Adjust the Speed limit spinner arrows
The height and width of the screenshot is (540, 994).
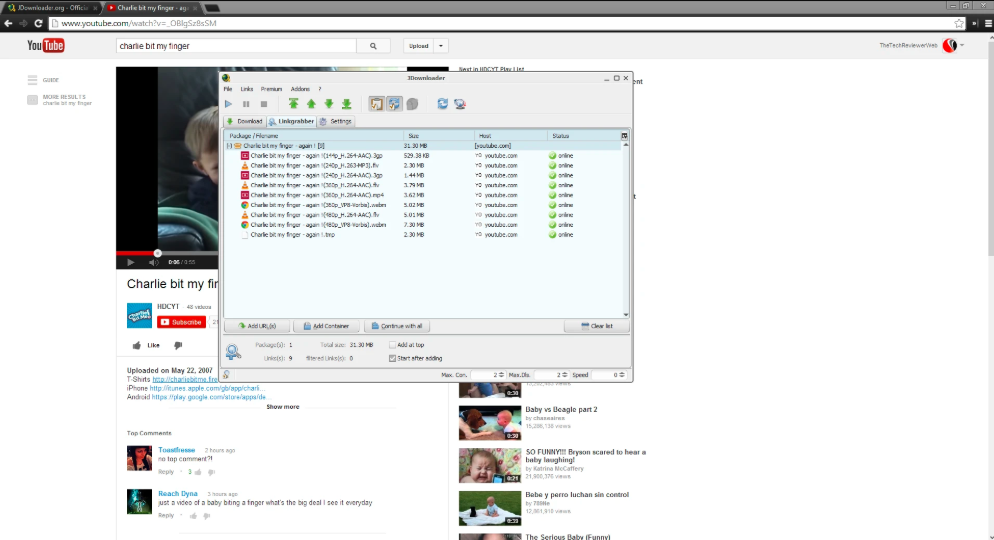click(622, 375)
